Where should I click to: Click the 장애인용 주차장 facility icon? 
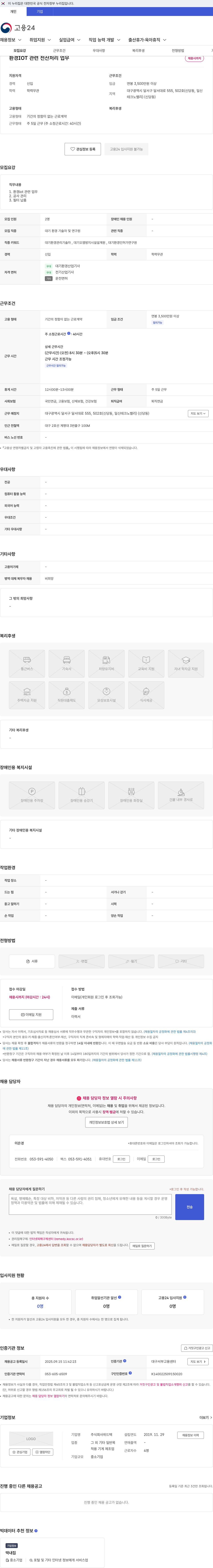[x=32, y=796]
